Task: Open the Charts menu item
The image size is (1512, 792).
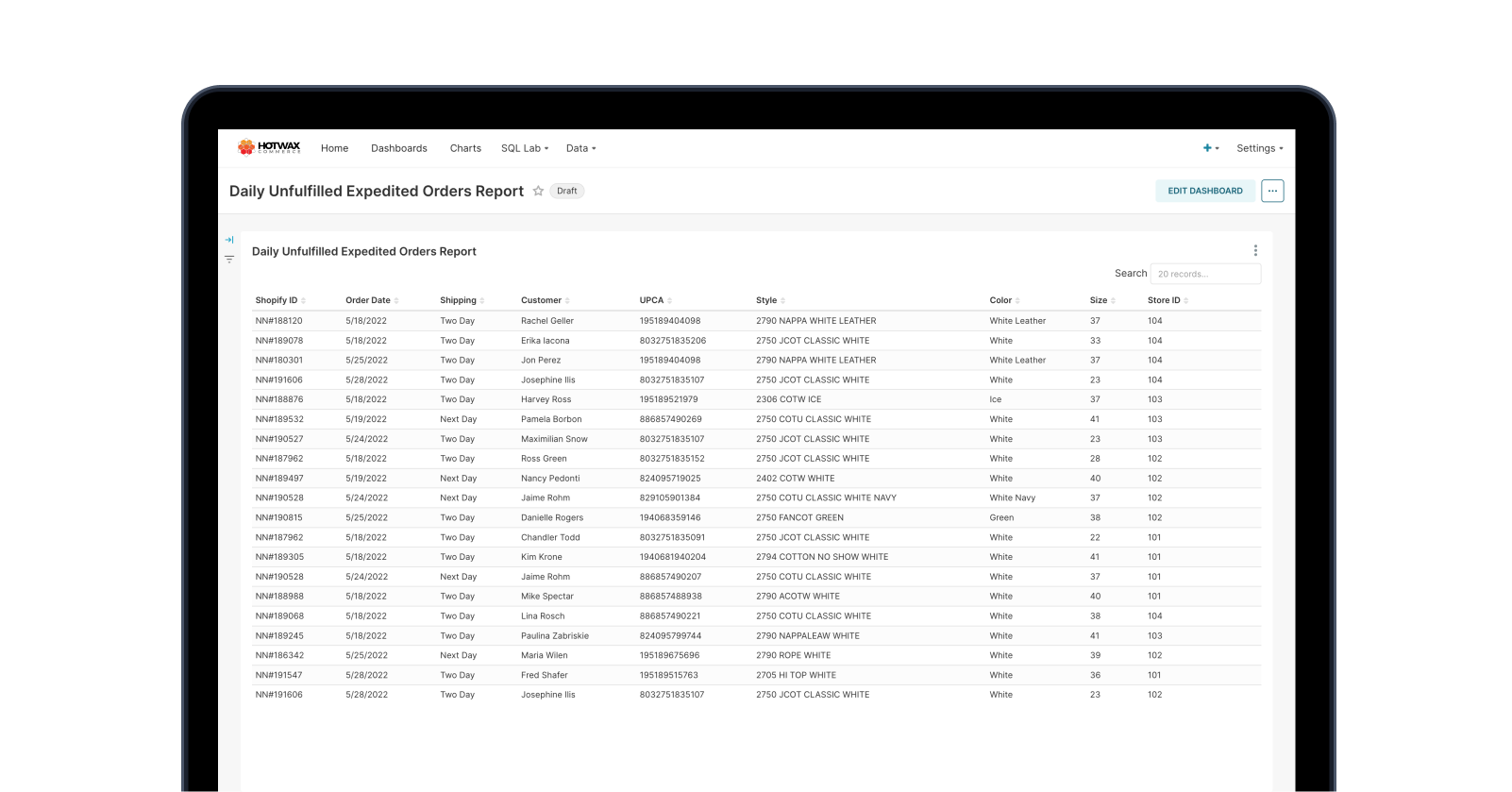Action: click(x=465, y=148)
